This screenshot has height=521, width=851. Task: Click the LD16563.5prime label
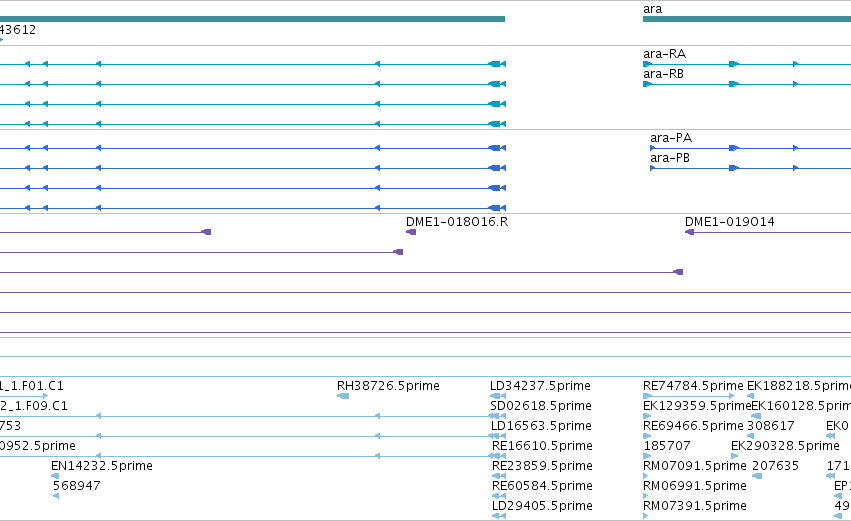click(x=541, y=426)
